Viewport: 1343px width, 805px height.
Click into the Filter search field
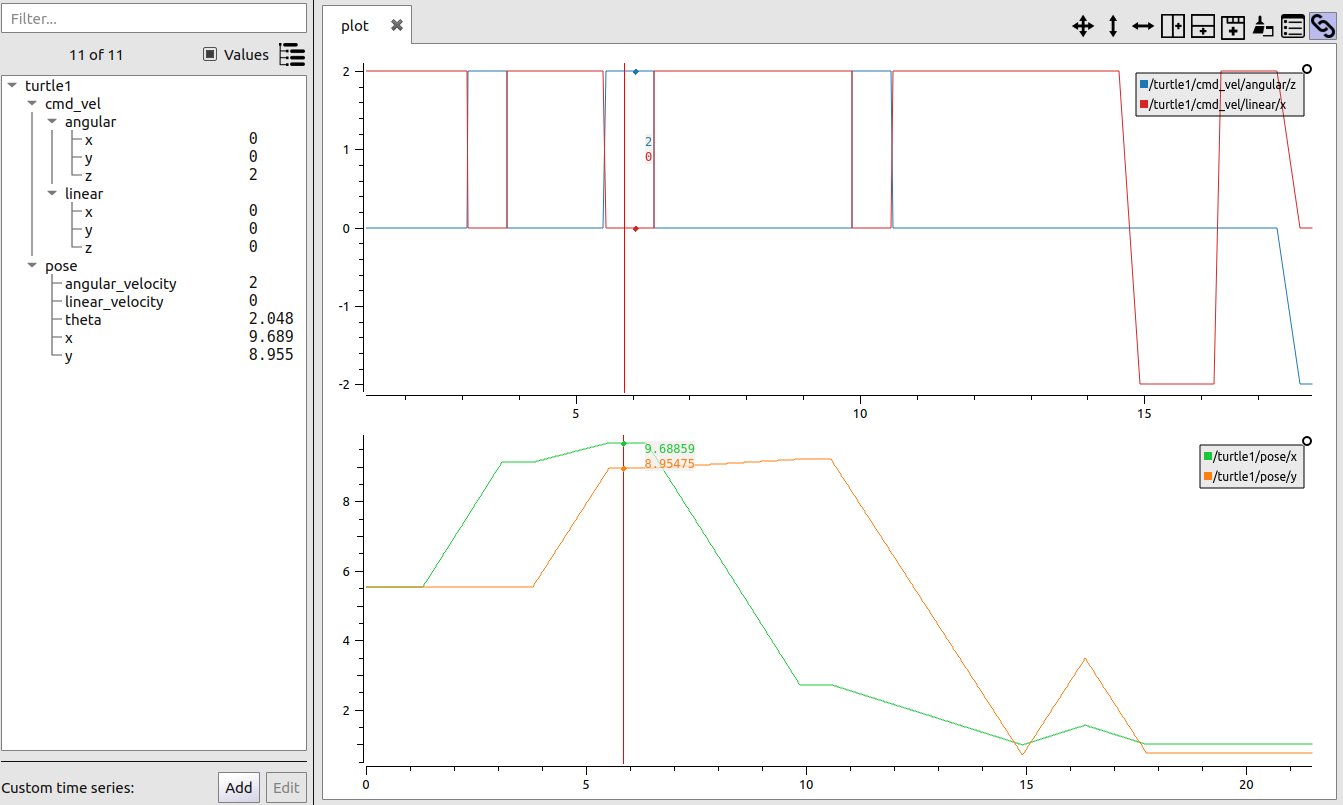154,18
